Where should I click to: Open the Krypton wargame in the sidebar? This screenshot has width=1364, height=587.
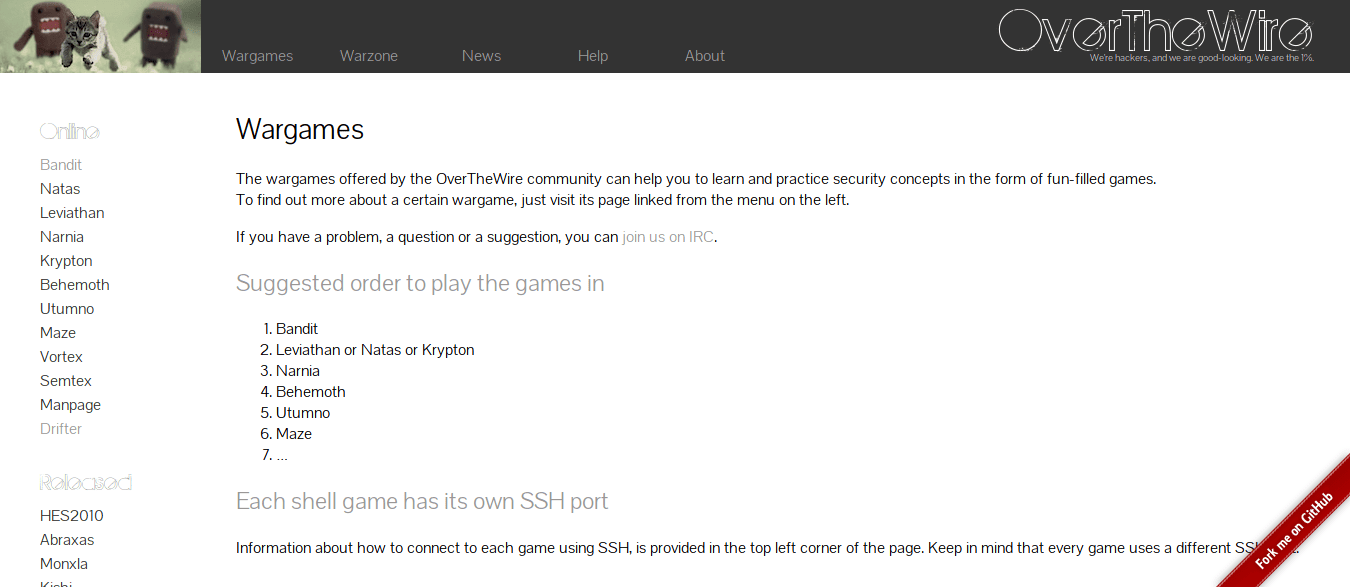(66, 261)
